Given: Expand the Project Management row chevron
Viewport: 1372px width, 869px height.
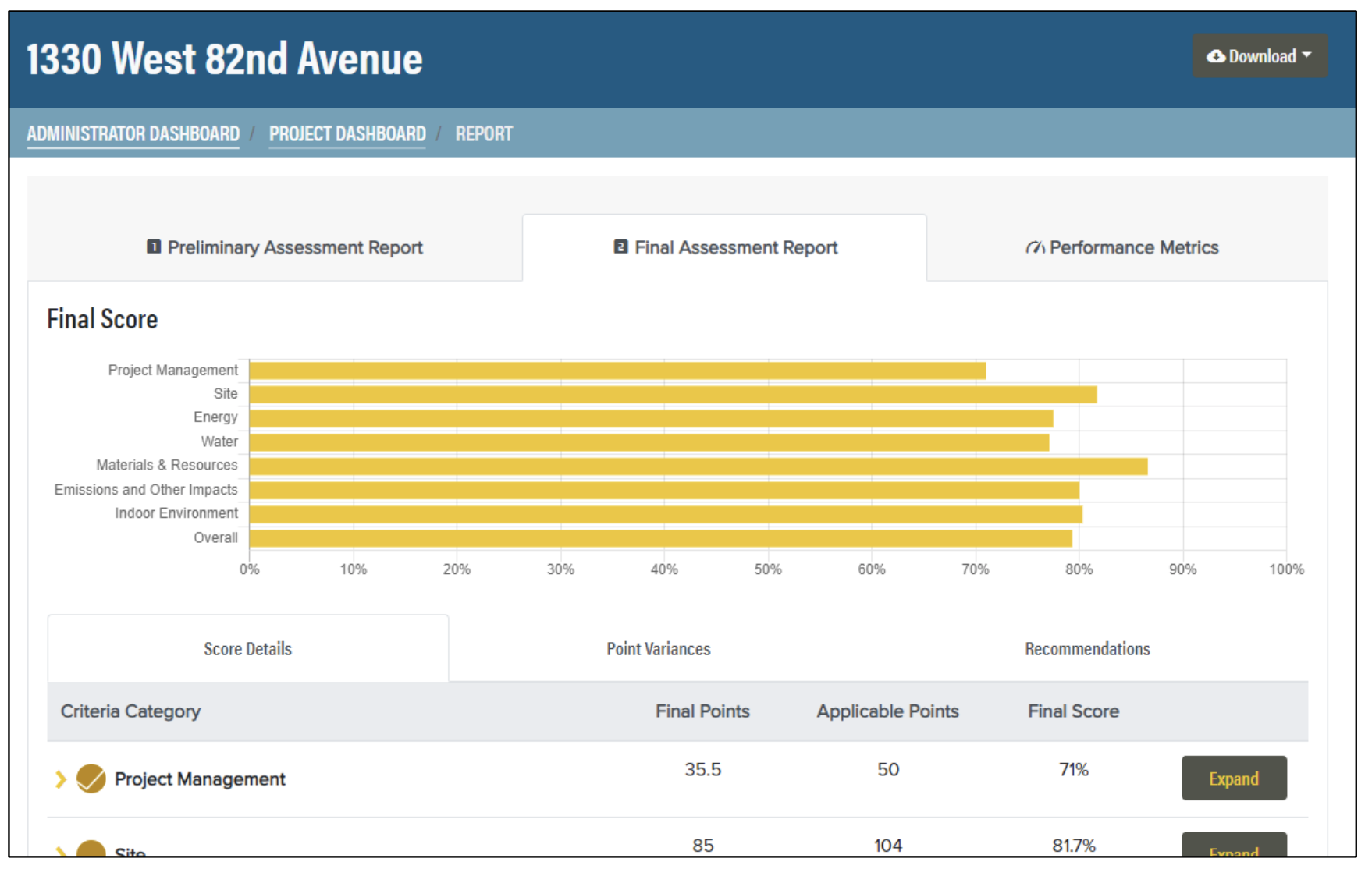Looking at the screenshot, I should click(x=60, y=779).
